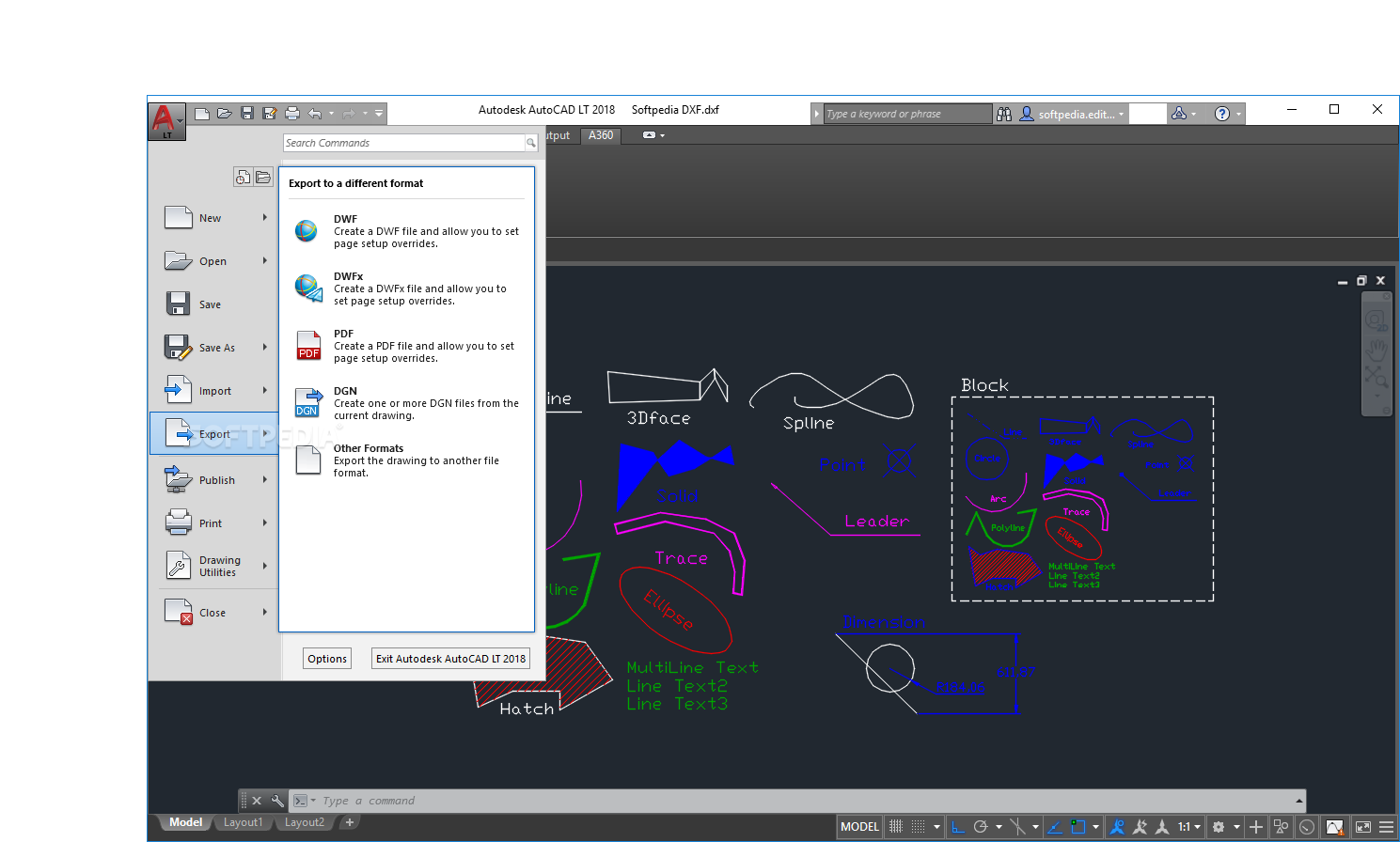Image resolution: width=1400 pixels, height=842 pixels.
Task: Click the Undo arrow in quick access toolbar
Action: click(315, 114)
